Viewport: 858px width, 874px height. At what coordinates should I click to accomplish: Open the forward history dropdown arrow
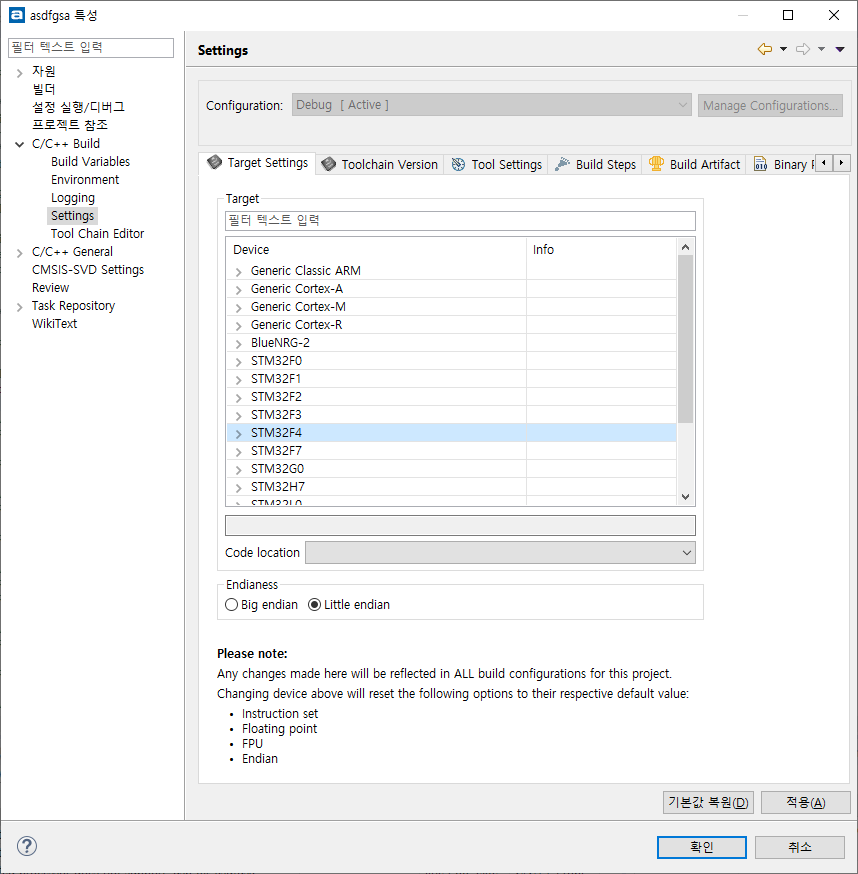(x=821, y=50)
